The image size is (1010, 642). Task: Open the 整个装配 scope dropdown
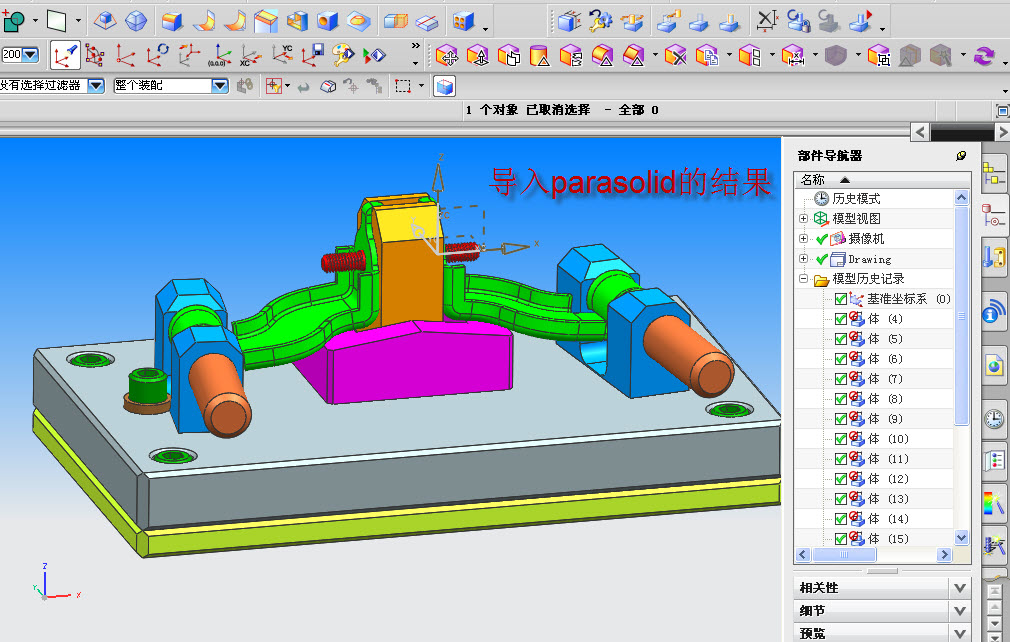(220, 85)
